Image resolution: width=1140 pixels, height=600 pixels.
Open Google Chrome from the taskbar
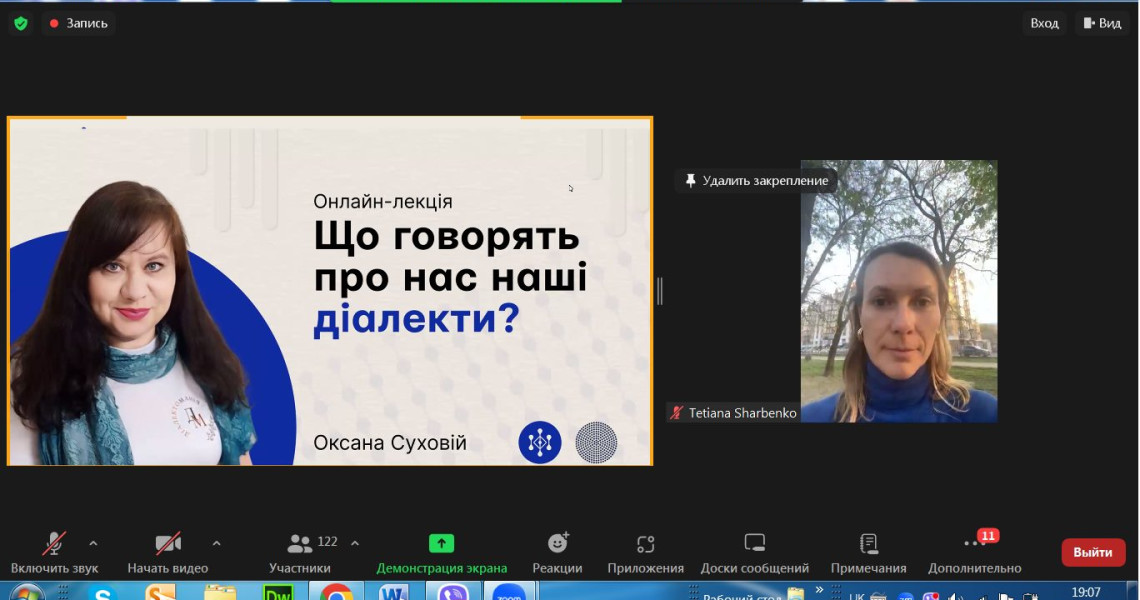(336, 593)
